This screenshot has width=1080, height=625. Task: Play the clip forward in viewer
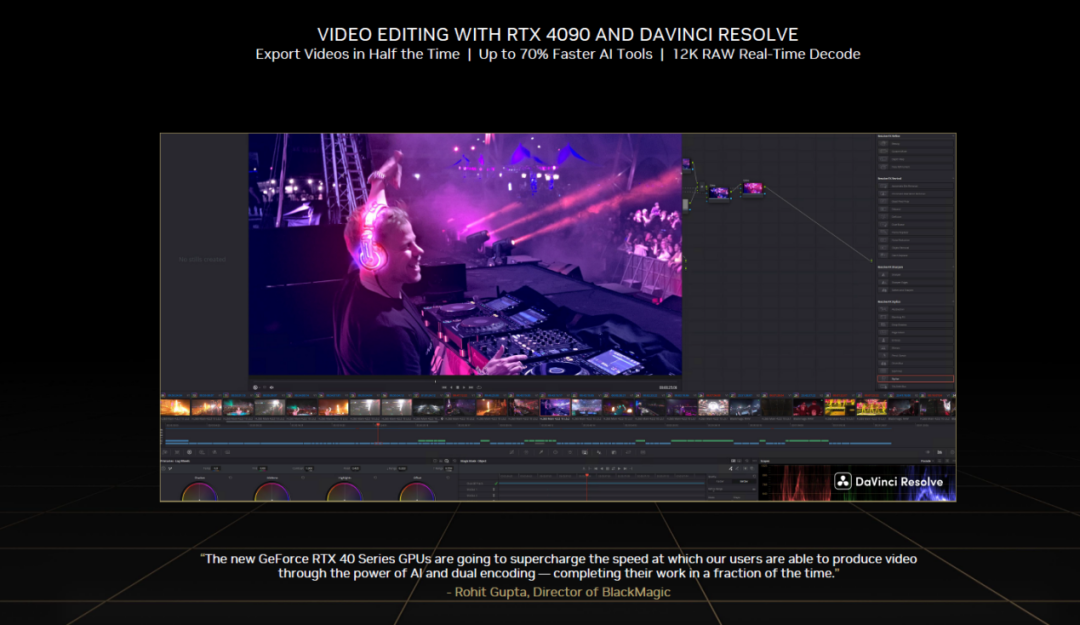click(x=464, y=387)
